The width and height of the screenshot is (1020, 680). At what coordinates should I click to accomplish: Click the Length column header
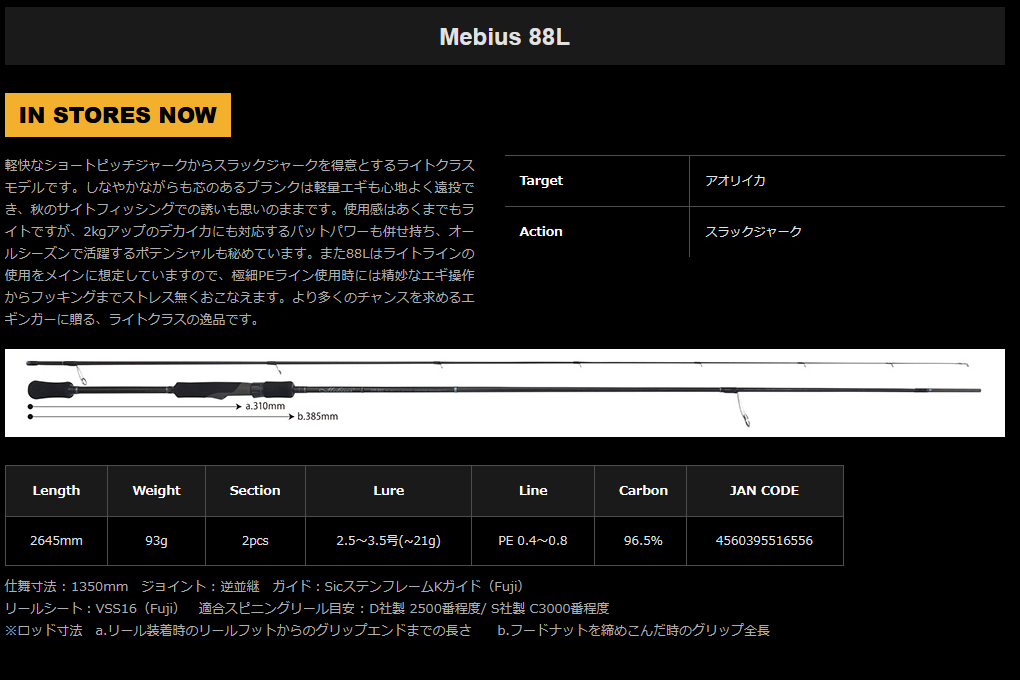pyautogui.click(x=57, y=491)
